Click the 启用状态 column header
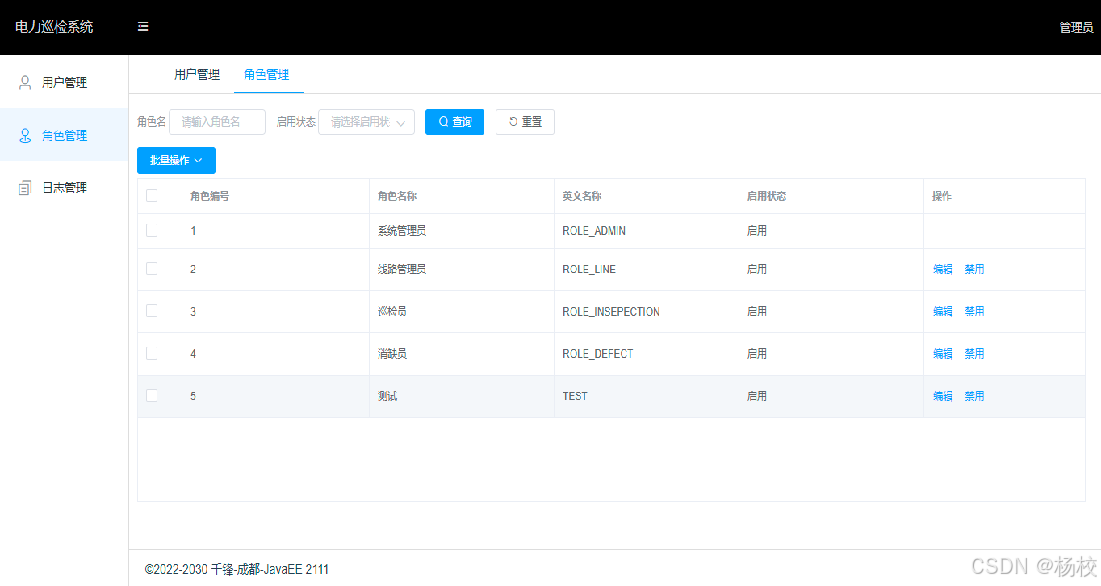Viewport: 1101px width, 586px height. coord(766,196)
